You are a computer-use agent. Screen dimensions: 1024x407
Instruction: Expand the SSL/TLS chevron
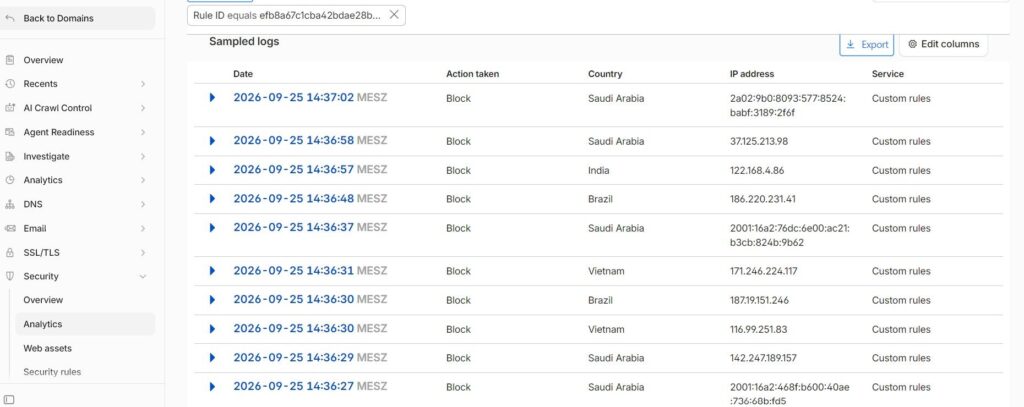(x=142, y=252)
